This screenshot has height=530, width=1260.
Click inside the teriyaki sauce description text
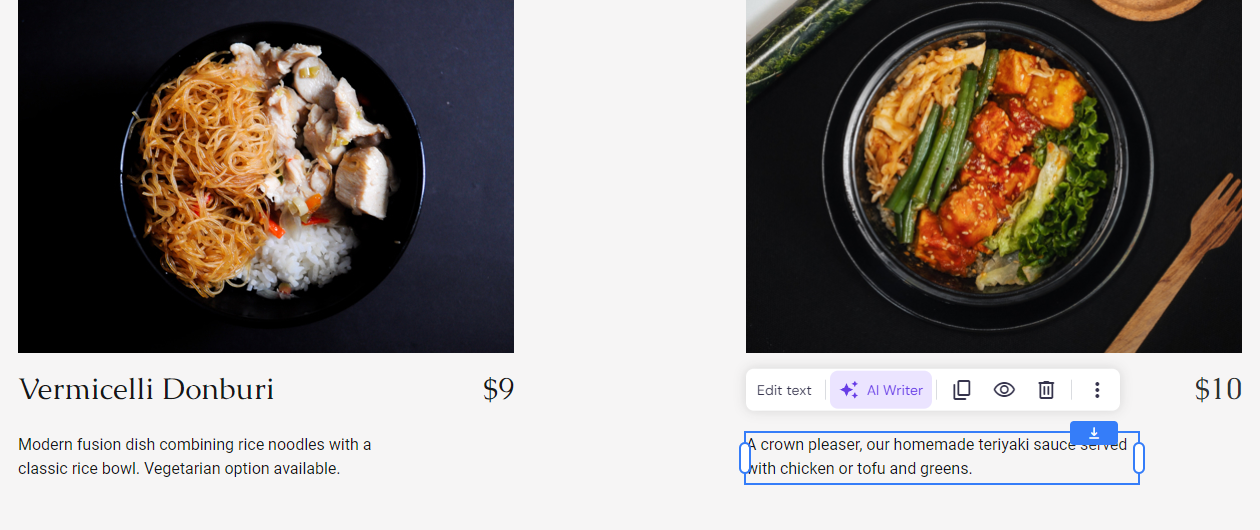(900, 468)
